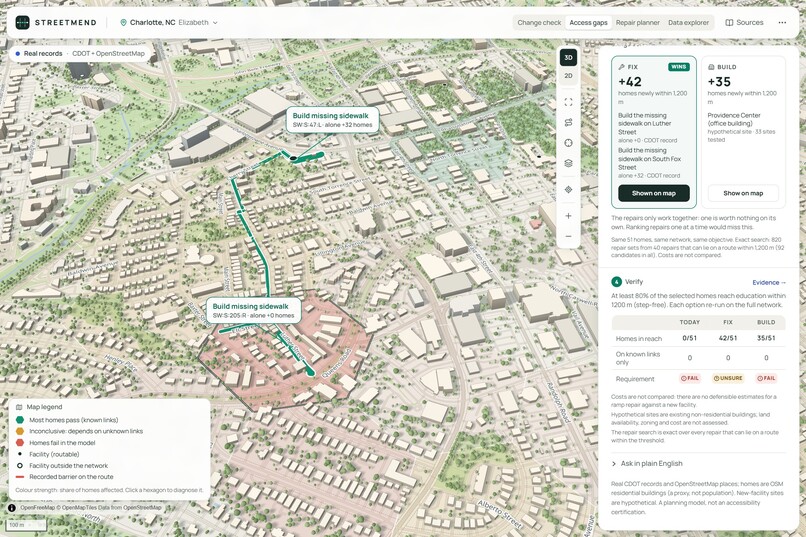This screenshot has width=806, height=537.
Task: Click the 42/51 homes in reach cell
Action: tap(728, 338)
